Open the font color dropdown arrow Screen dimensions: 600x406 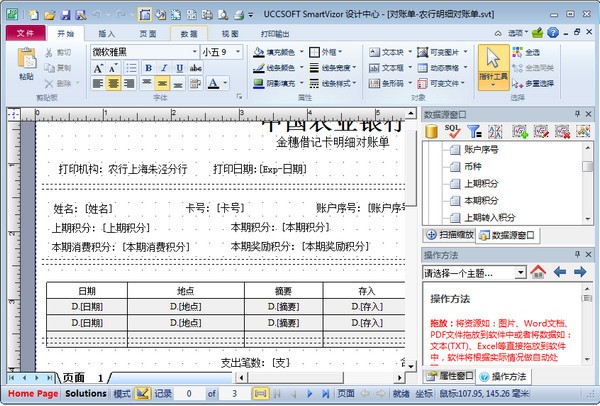pyautogui.click(x=225, y=83)
